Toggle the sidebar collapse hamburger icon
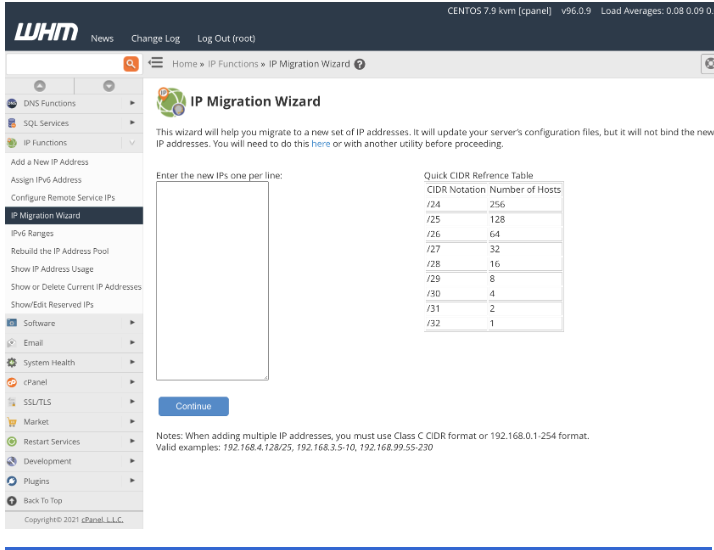 [155, 64]
